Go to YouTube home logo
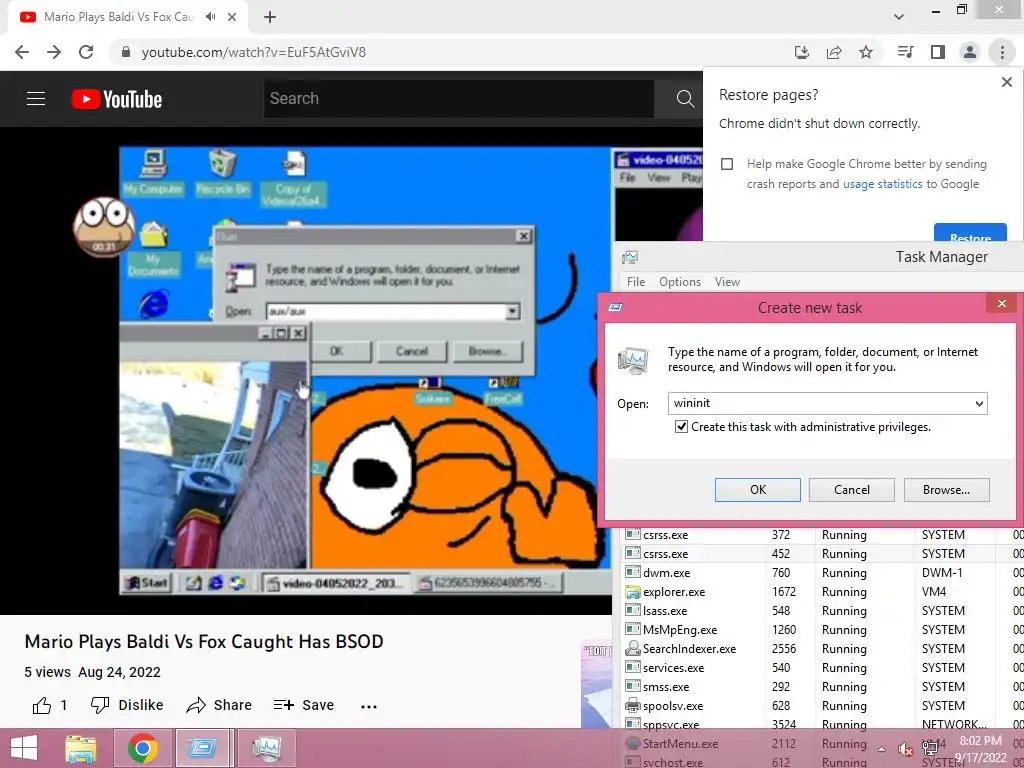The image size is (1024, 768). coord(117,99)
